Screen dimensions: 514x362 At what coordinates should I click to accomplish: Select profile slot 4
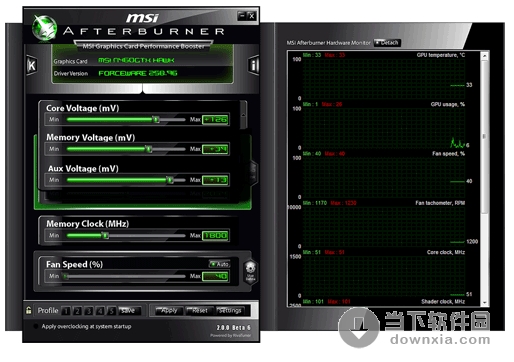point(100,311)
